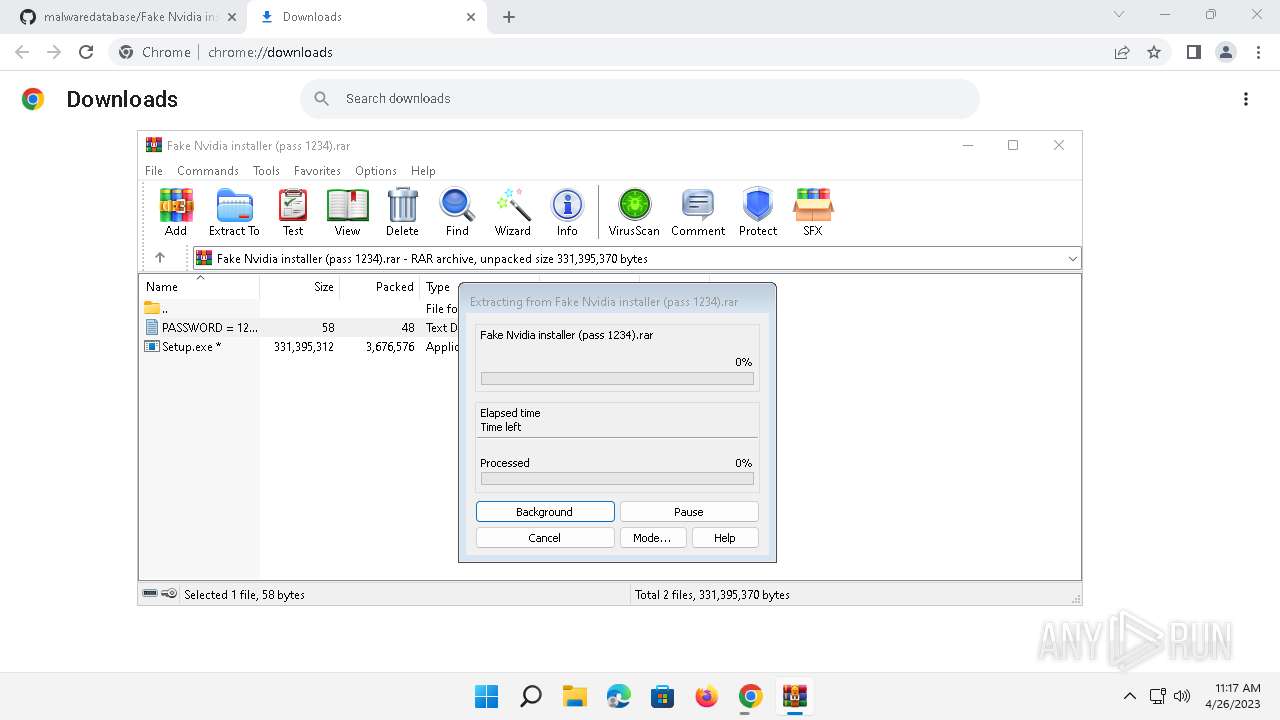
Task: Open the Windows Start menu
Action: point(487,696)
